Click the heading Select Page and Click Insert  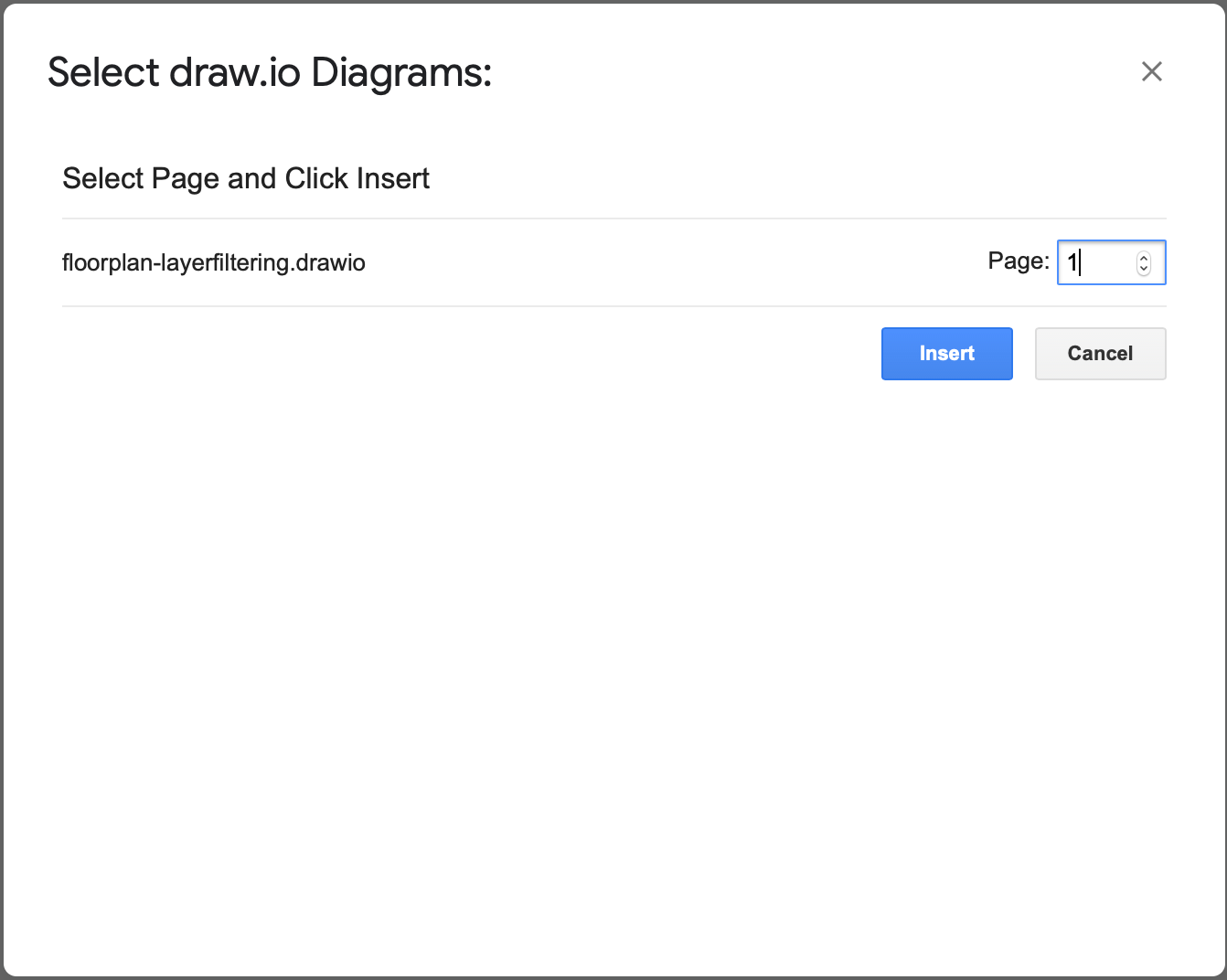point(245,178)
